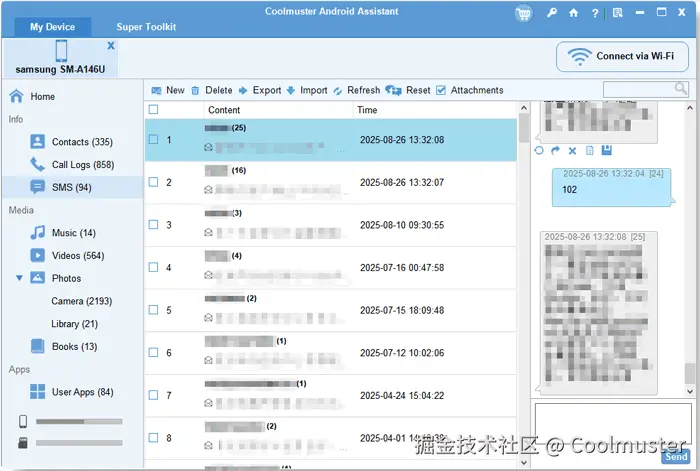
Task: Click New to compose a message
Action: click(168, 90)
